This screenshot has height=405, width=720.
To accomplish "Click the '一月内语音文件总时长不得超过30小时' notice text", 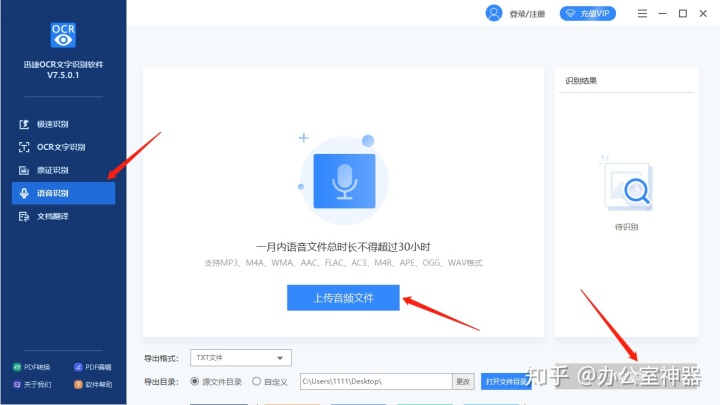I will click(x=343, y=247).
